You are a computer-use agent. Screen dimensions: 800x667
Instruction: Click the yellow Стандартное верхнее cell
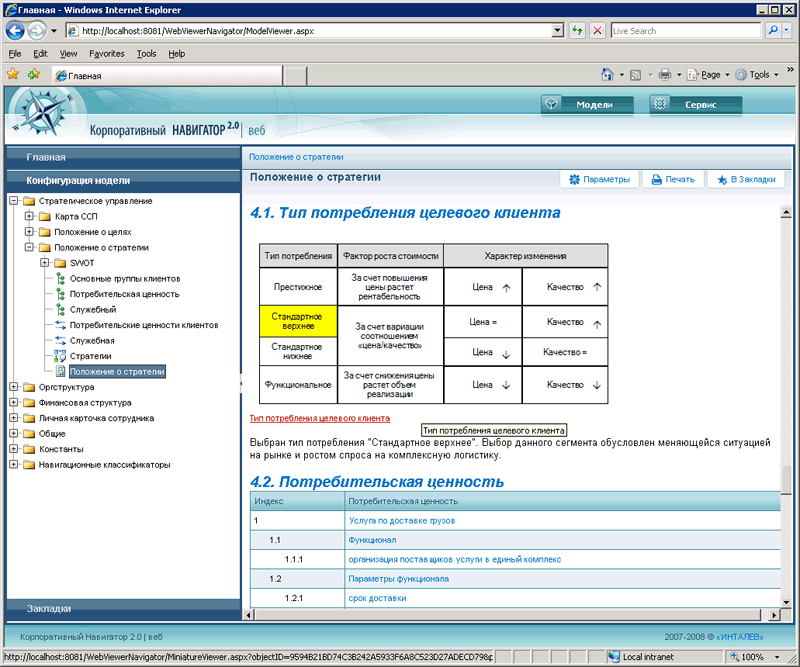pyautogui.click(x=298, y=321)
